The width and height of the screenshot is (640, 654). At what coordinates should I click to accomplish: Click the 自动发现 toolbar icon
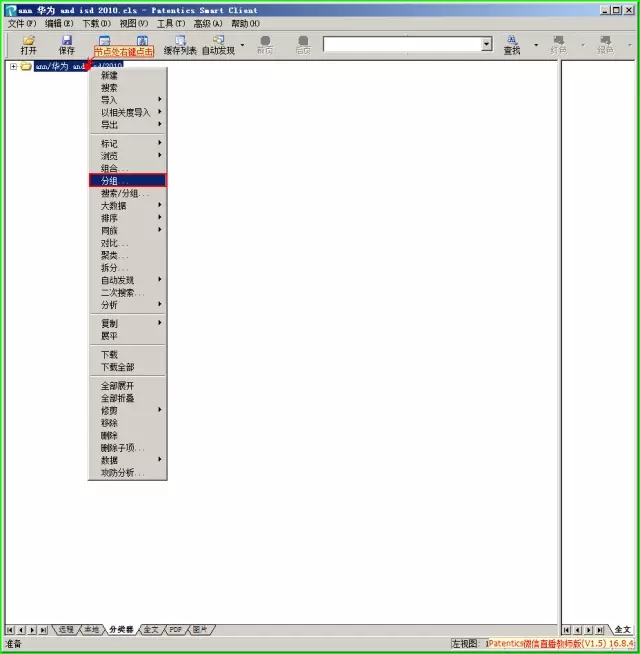pyautogui.click(x=218, y=44)
